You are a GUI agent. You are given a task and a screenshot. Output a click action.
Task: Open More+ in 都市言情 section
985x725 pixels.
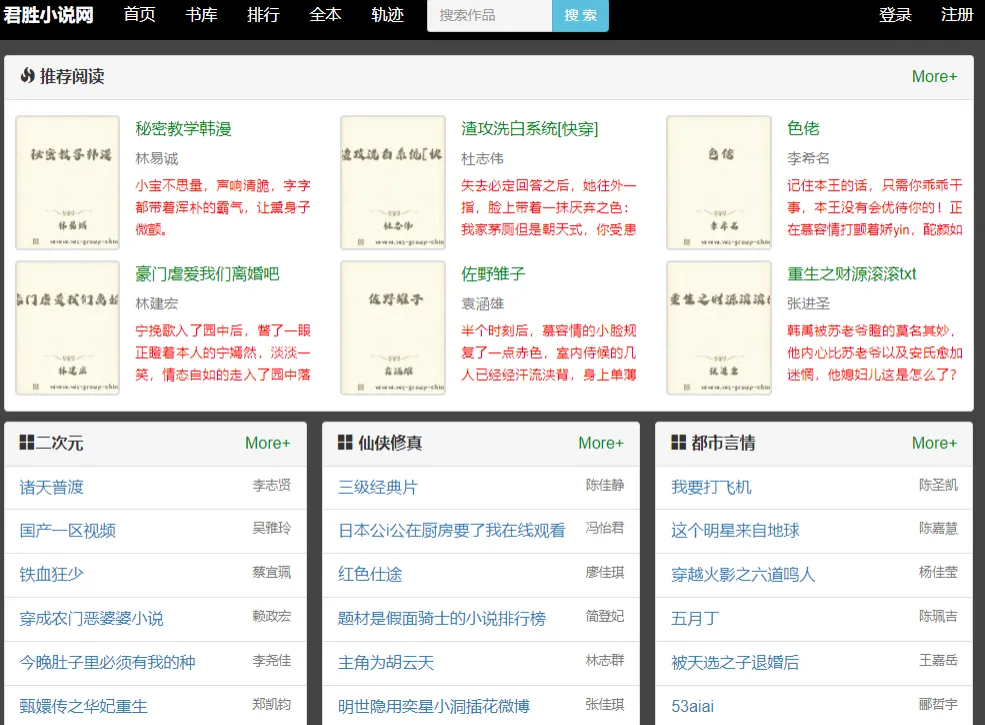click(x=934, y=443)
